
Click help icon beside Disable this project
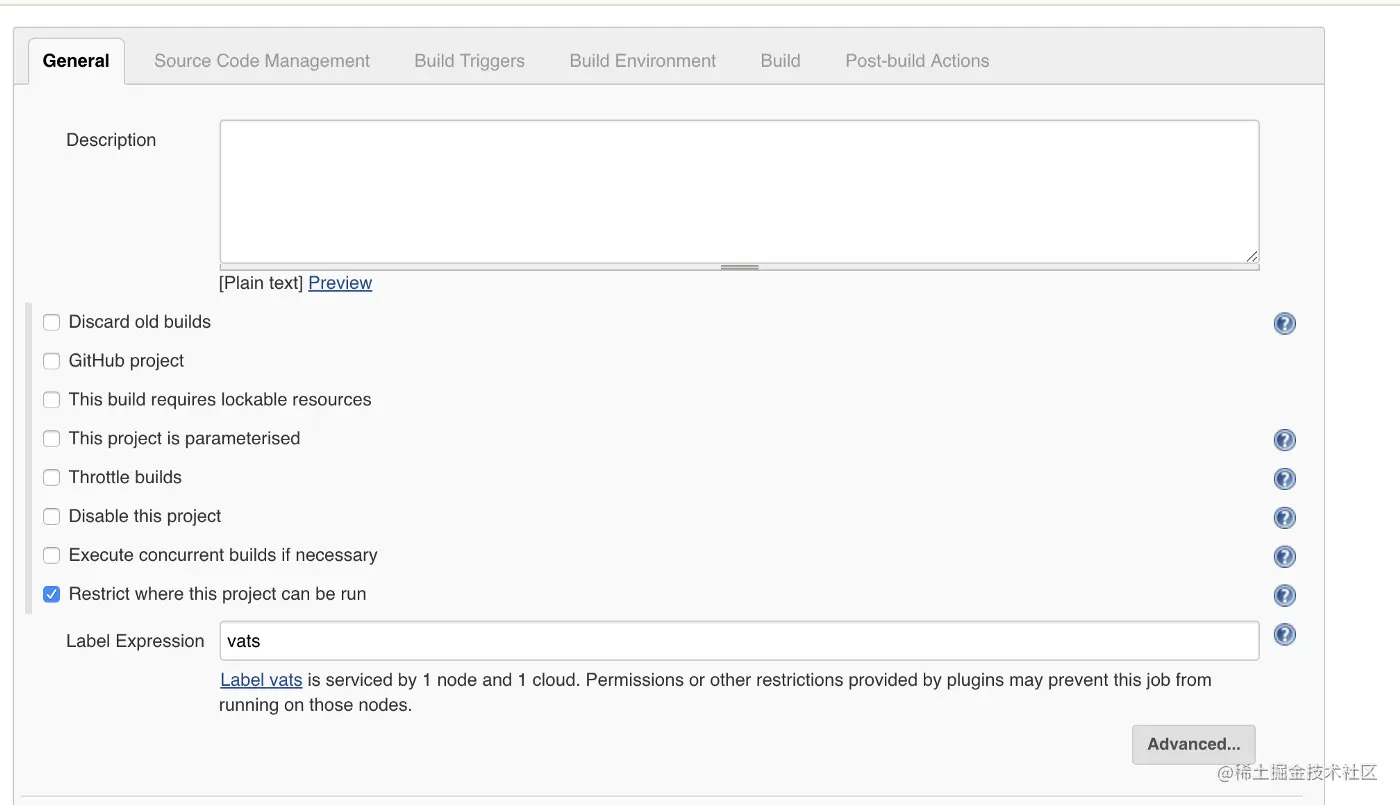point(1285,518)
